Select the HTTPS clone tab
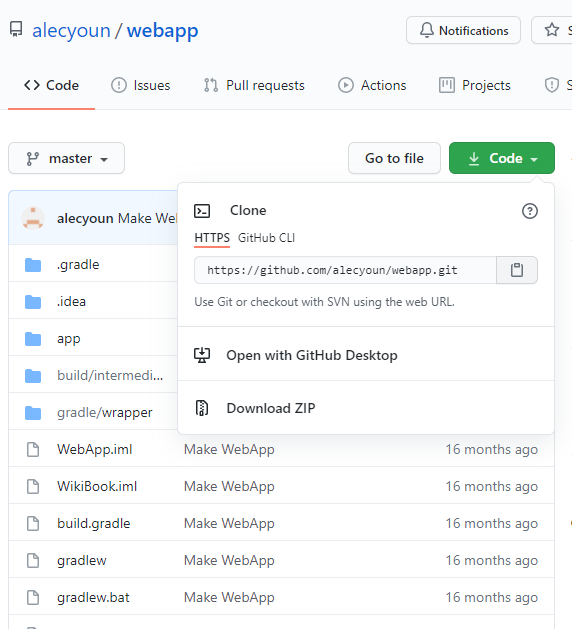This screenshot has width=572, height=629. [x=212, y=238]
